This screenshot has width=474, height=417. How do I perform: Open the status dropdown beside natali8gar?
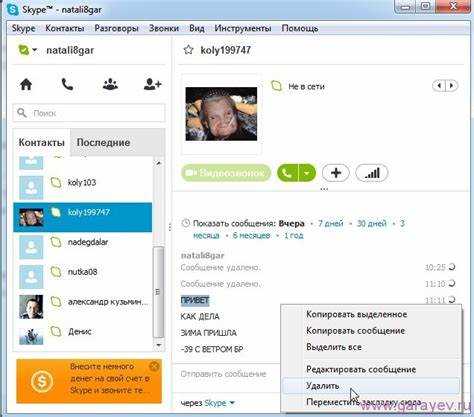35,51
